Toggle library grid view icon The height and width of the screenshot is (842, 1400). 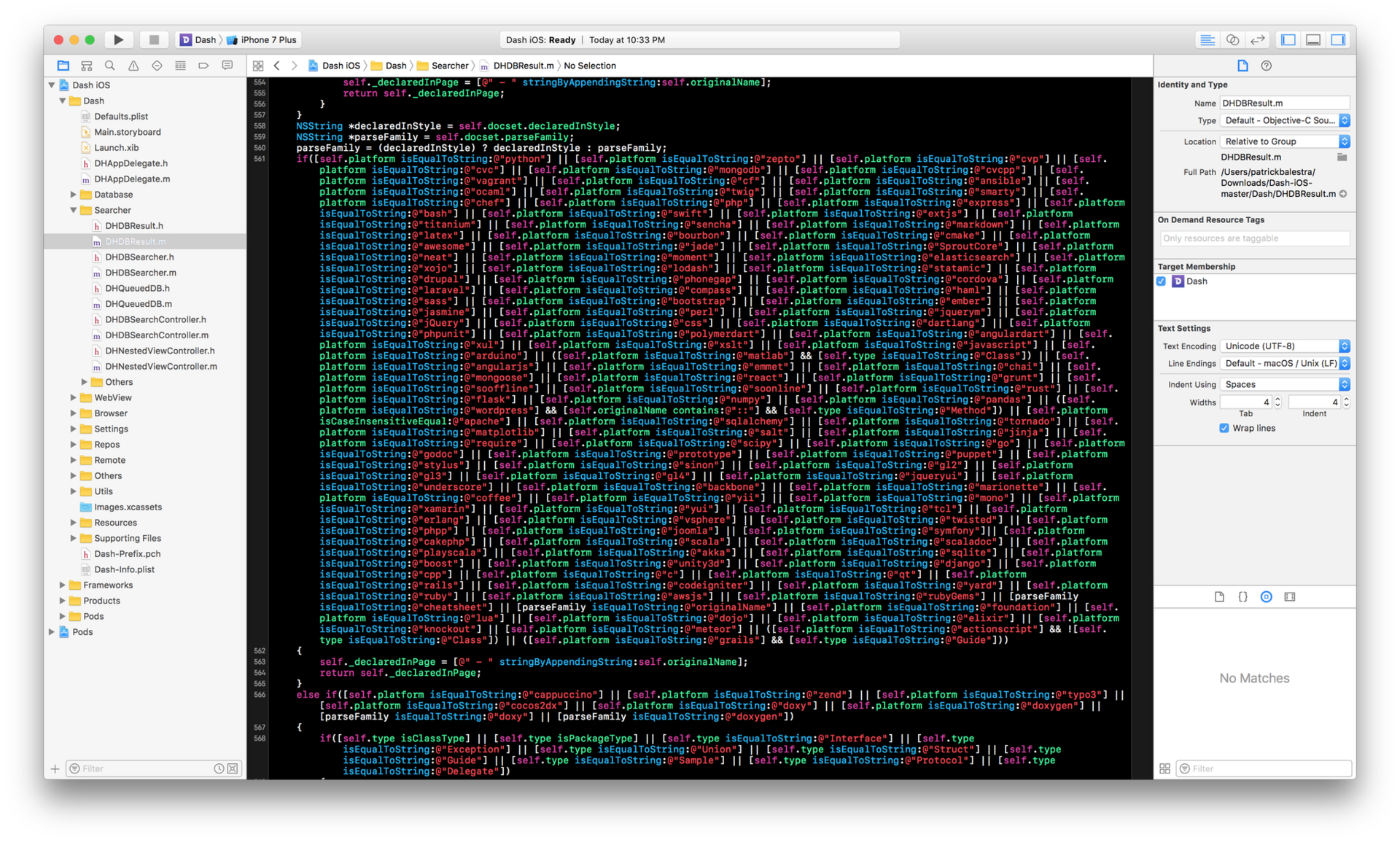[x=1164, y=768]
